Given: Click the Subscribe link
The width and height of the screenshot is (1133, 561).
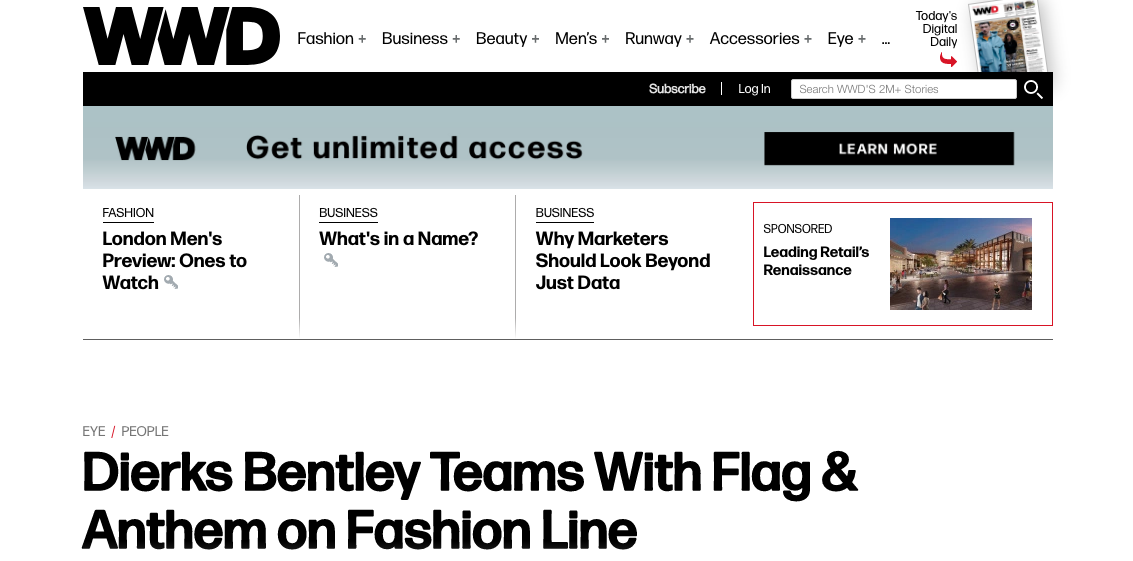Looking at the screenshot, I should click(677, 89).
